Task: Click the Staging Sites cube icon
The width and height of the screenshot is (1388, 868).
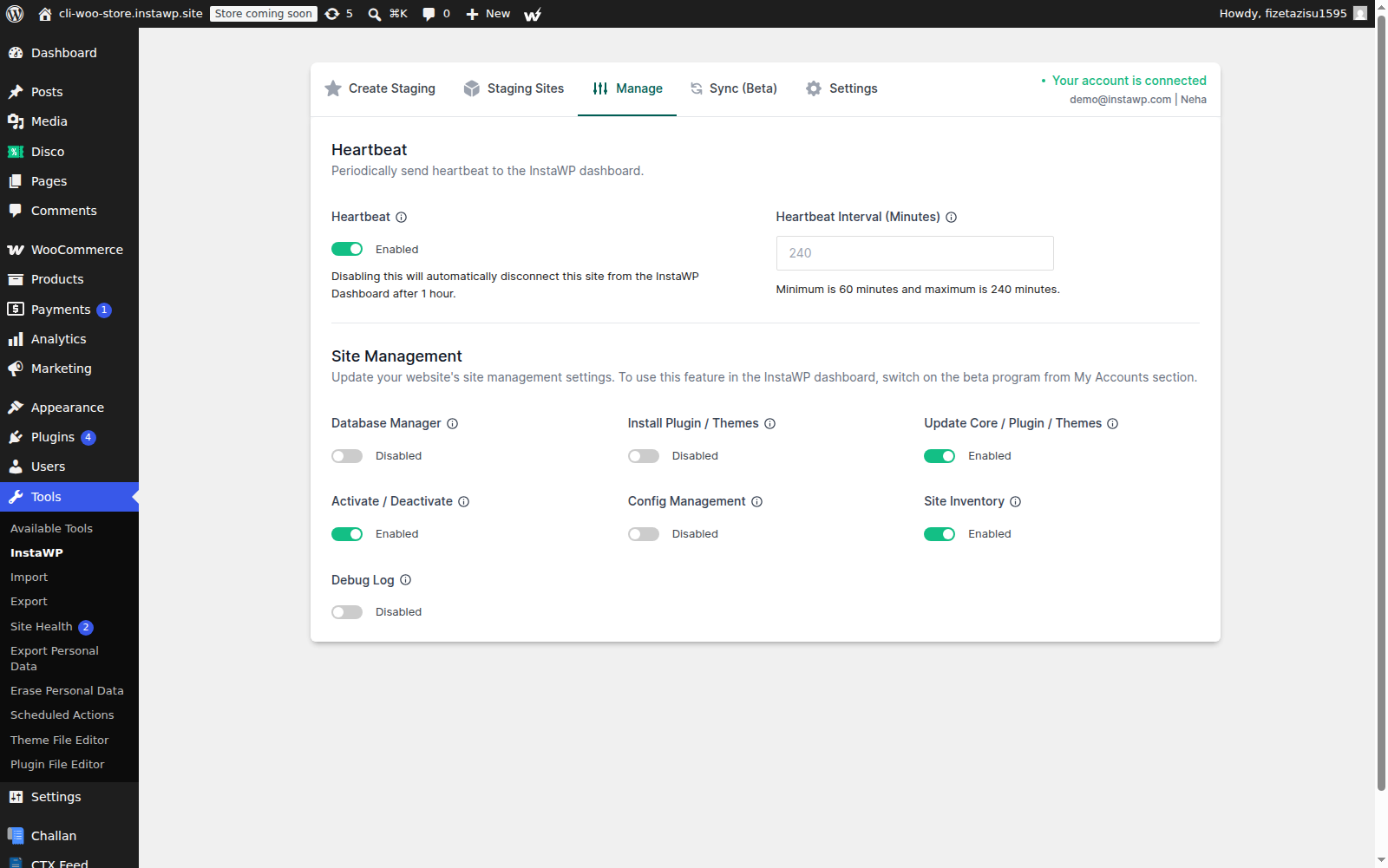Action: (472, 88)
